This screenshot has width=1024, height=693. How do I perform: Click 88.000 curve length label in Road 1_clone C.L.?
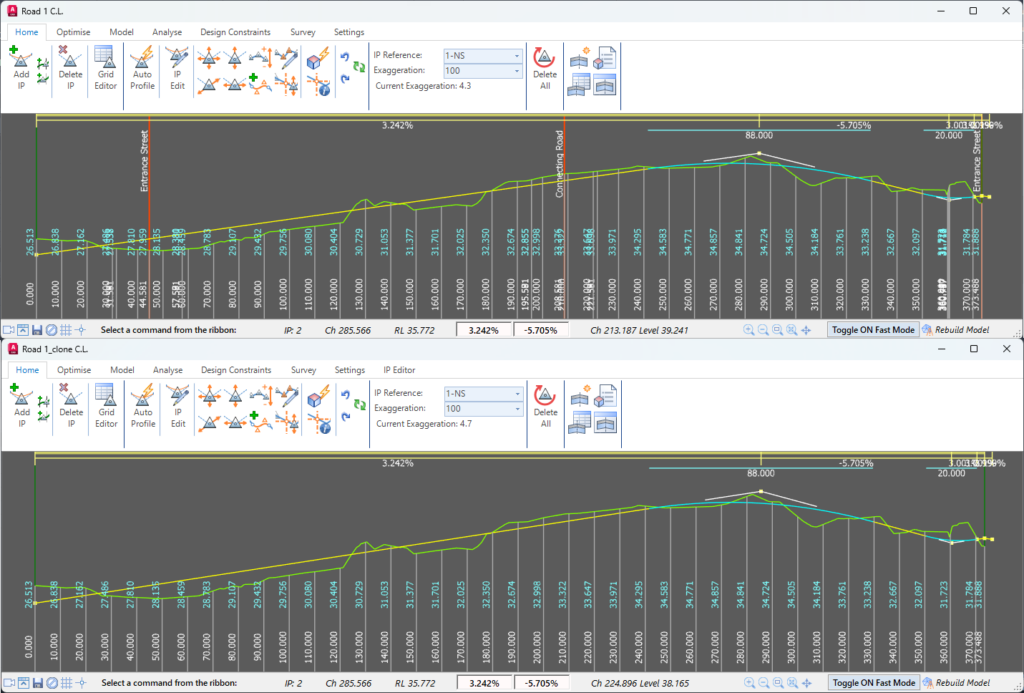coord(760,473)
